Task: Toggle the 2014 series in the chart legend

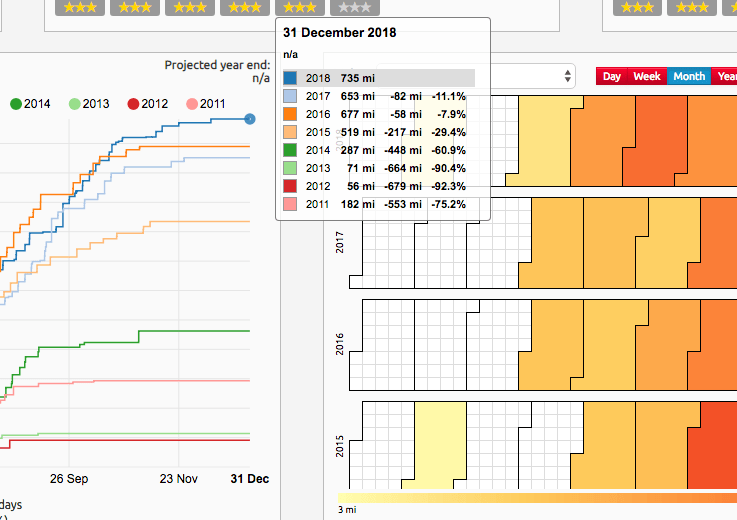Action: pos(30,103)
